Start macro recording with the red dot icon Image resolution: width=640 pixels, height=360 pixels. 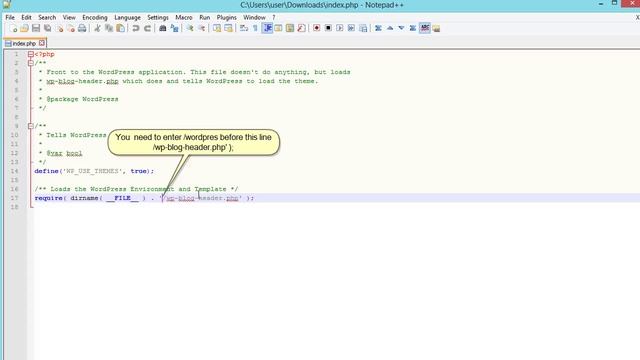coord(316,28)
